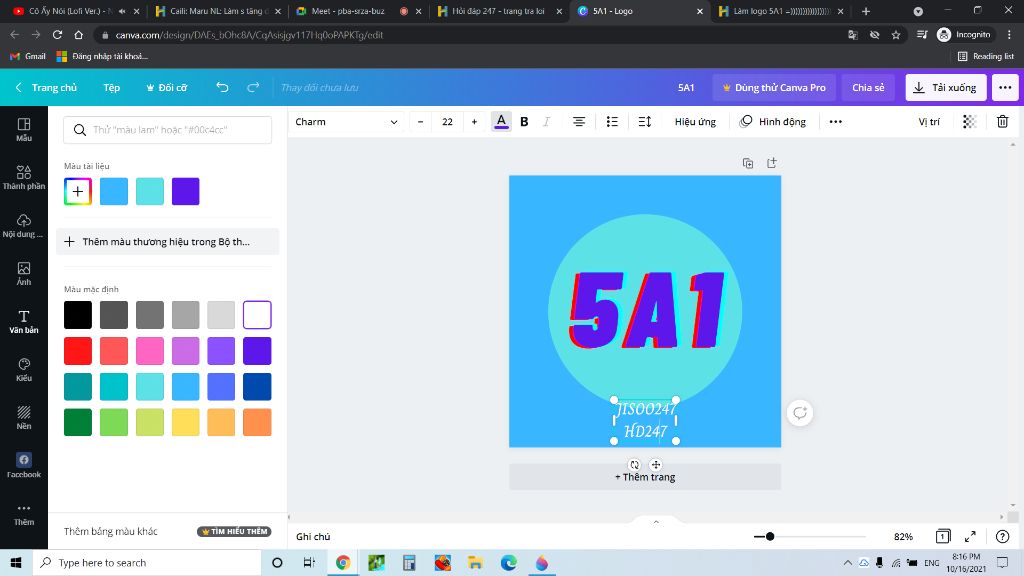Select the black default color swatch
Viewport: 1024px width, 576px height.
click(78, 315)
